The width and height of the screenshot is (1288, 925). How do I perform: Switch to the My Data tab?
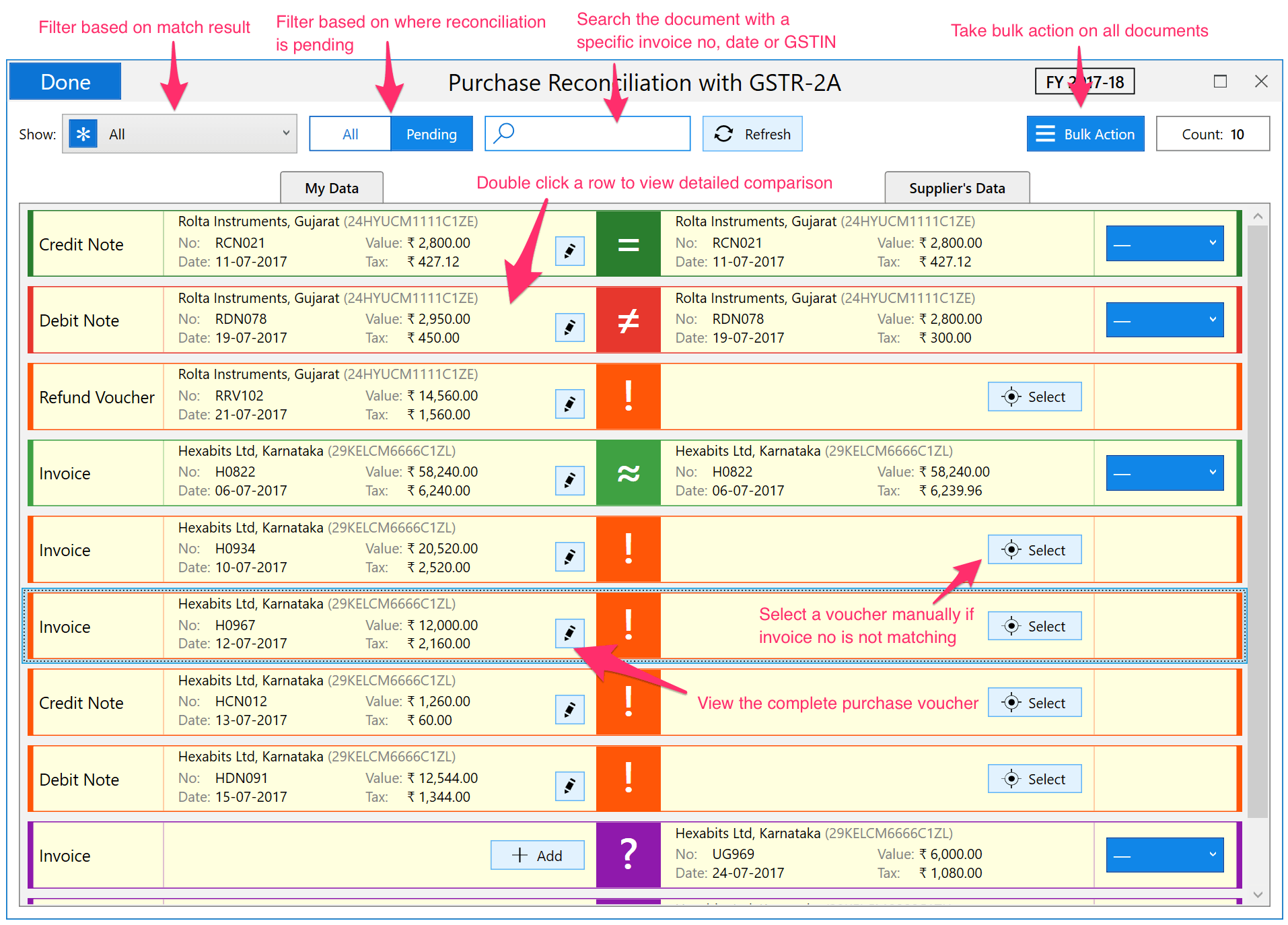pyautogui.click(x=331, y=188)
